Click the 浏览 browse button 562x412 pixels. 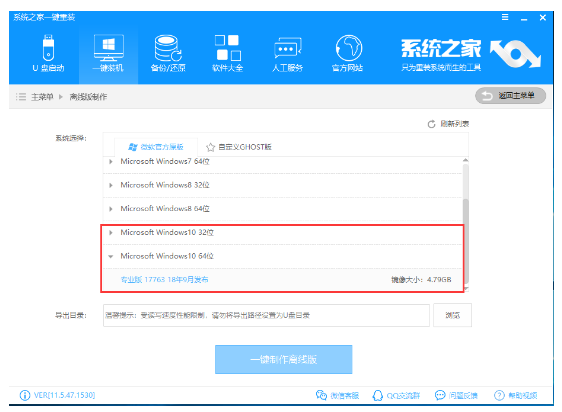[452, 315]
